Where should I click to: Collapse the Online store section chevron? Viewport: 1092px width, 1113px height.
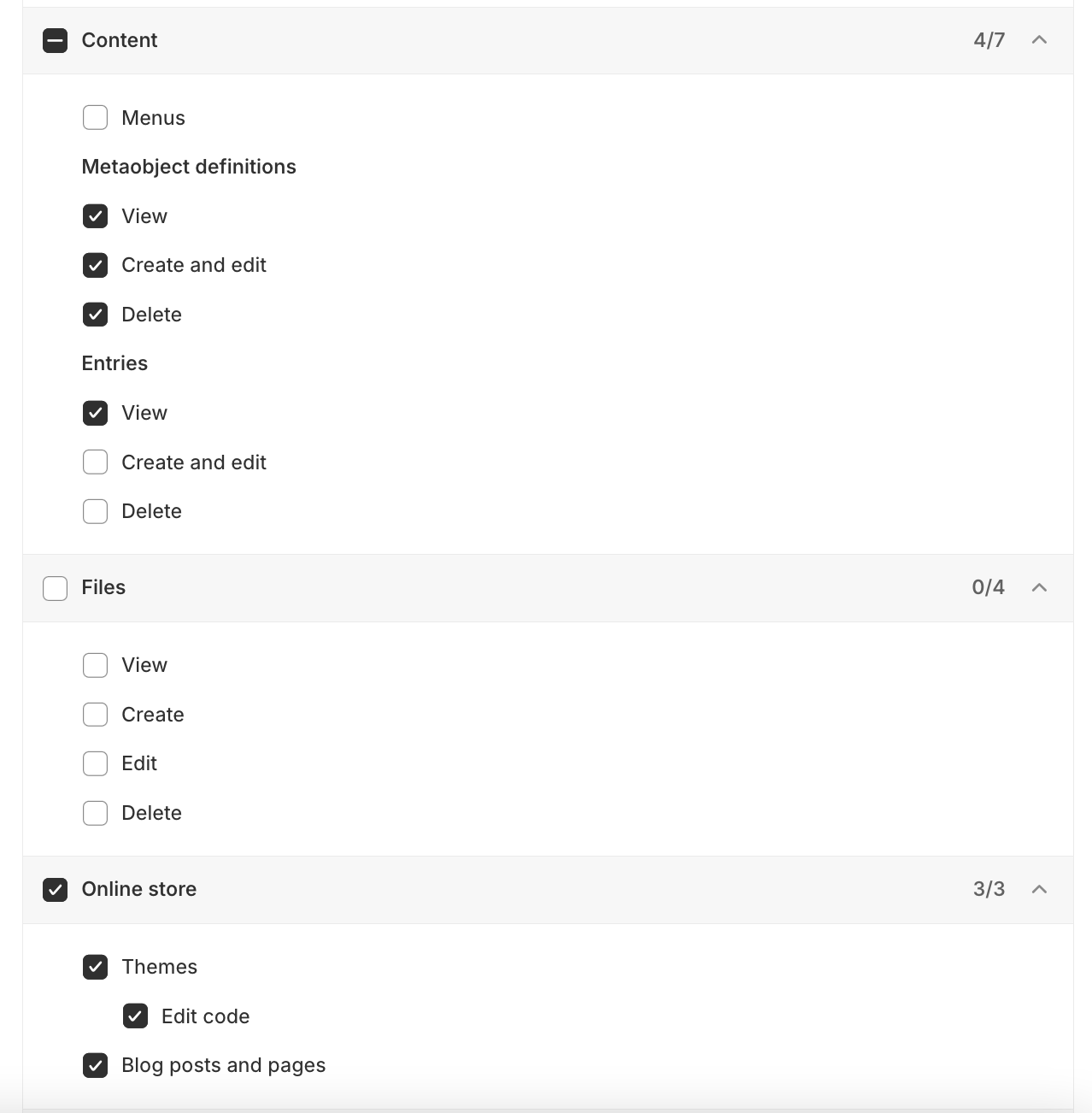(1039, 889)
